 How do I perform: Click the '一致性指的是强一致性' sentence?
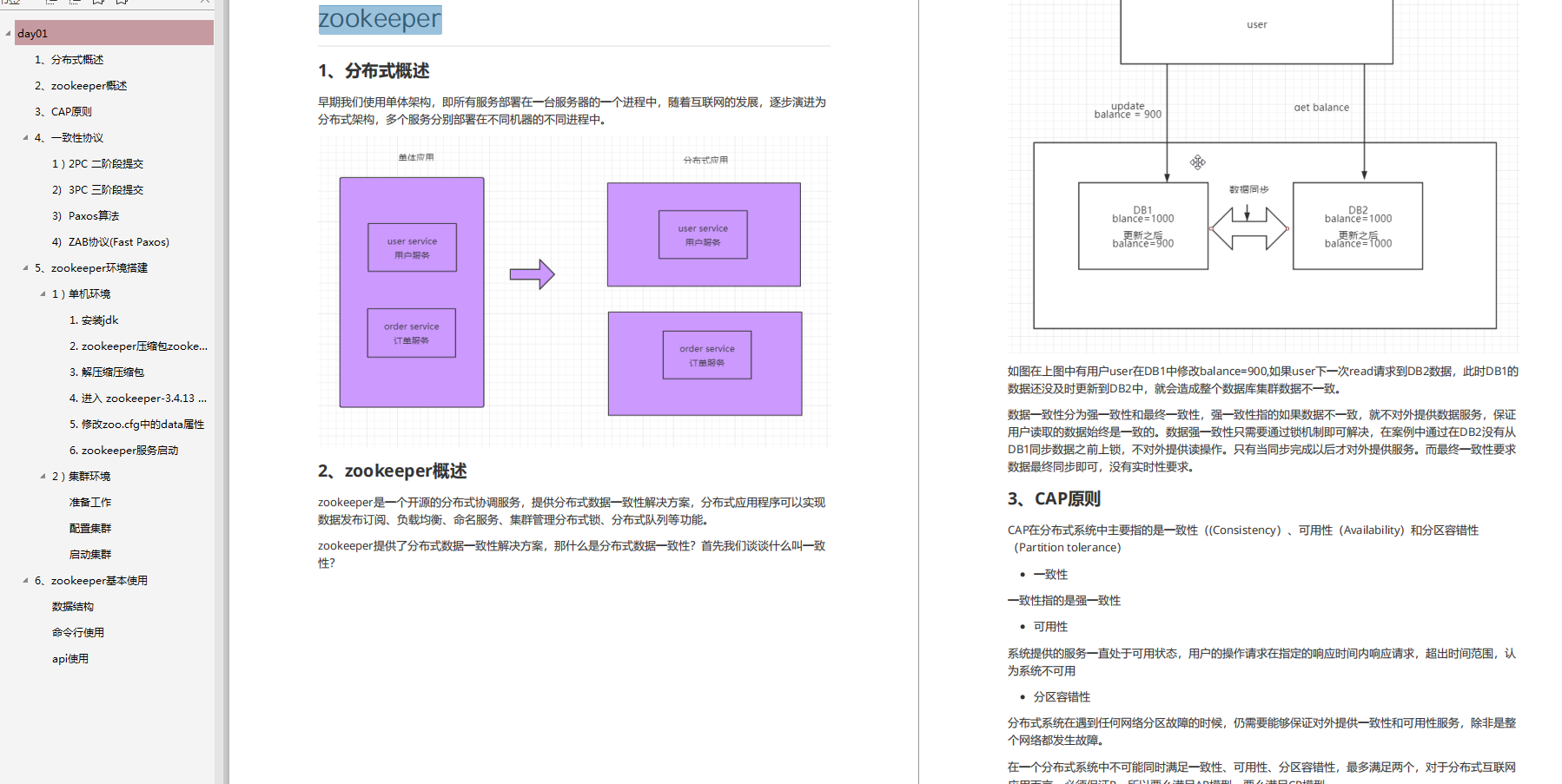tap(1064, 601)
